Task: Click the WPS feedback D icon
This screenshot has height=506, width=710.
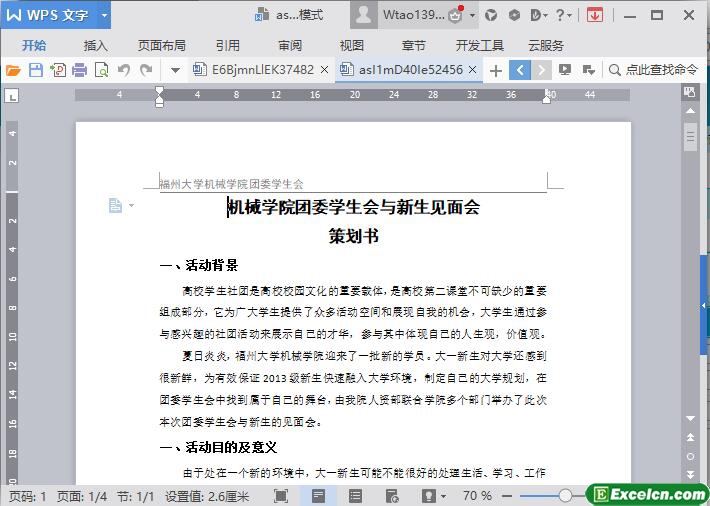Action: pos(538,15)
